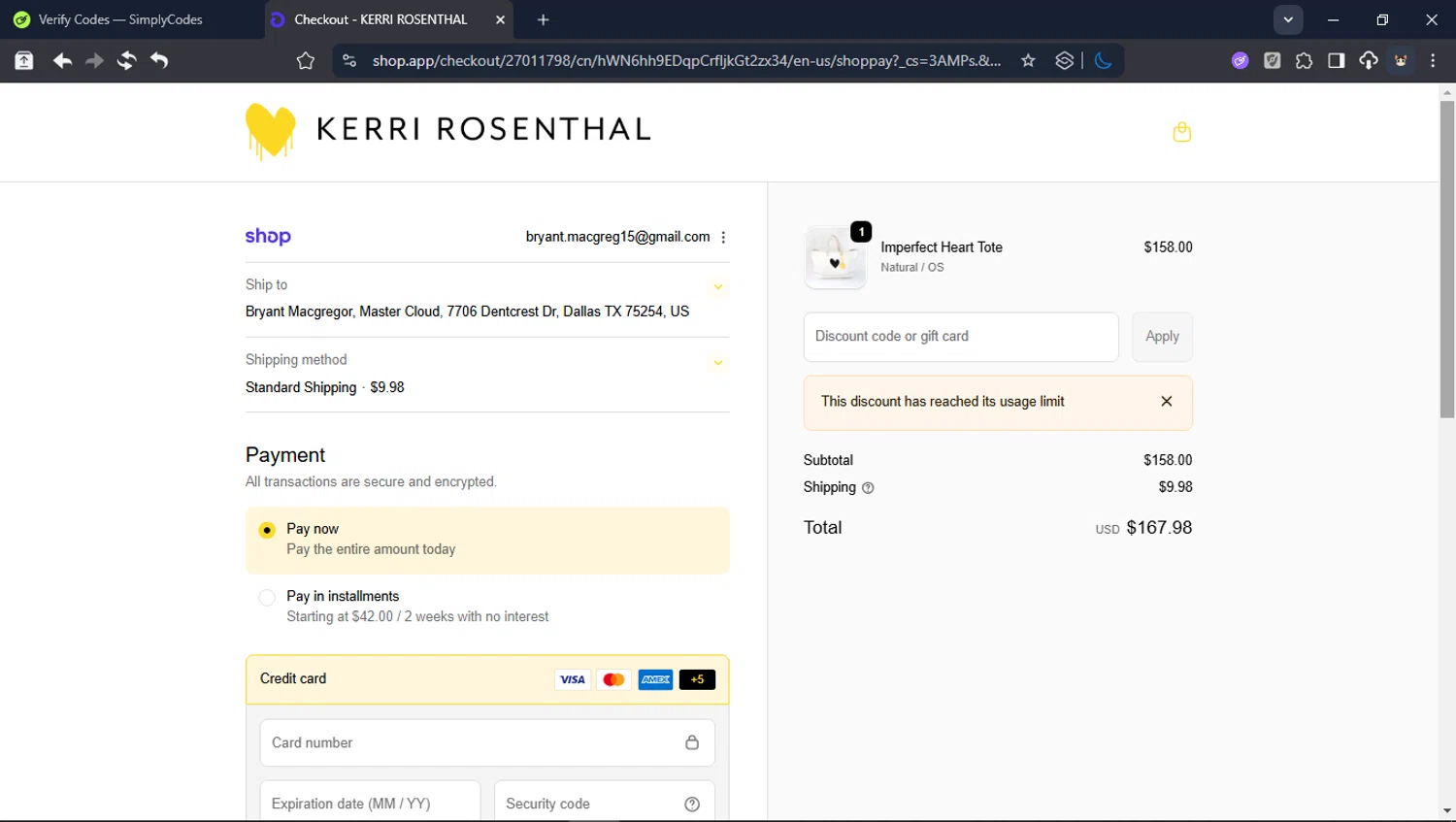Screen dimensions: 1456x822
Task: Click the $167.98 total amount
Action: [1159, 528]
